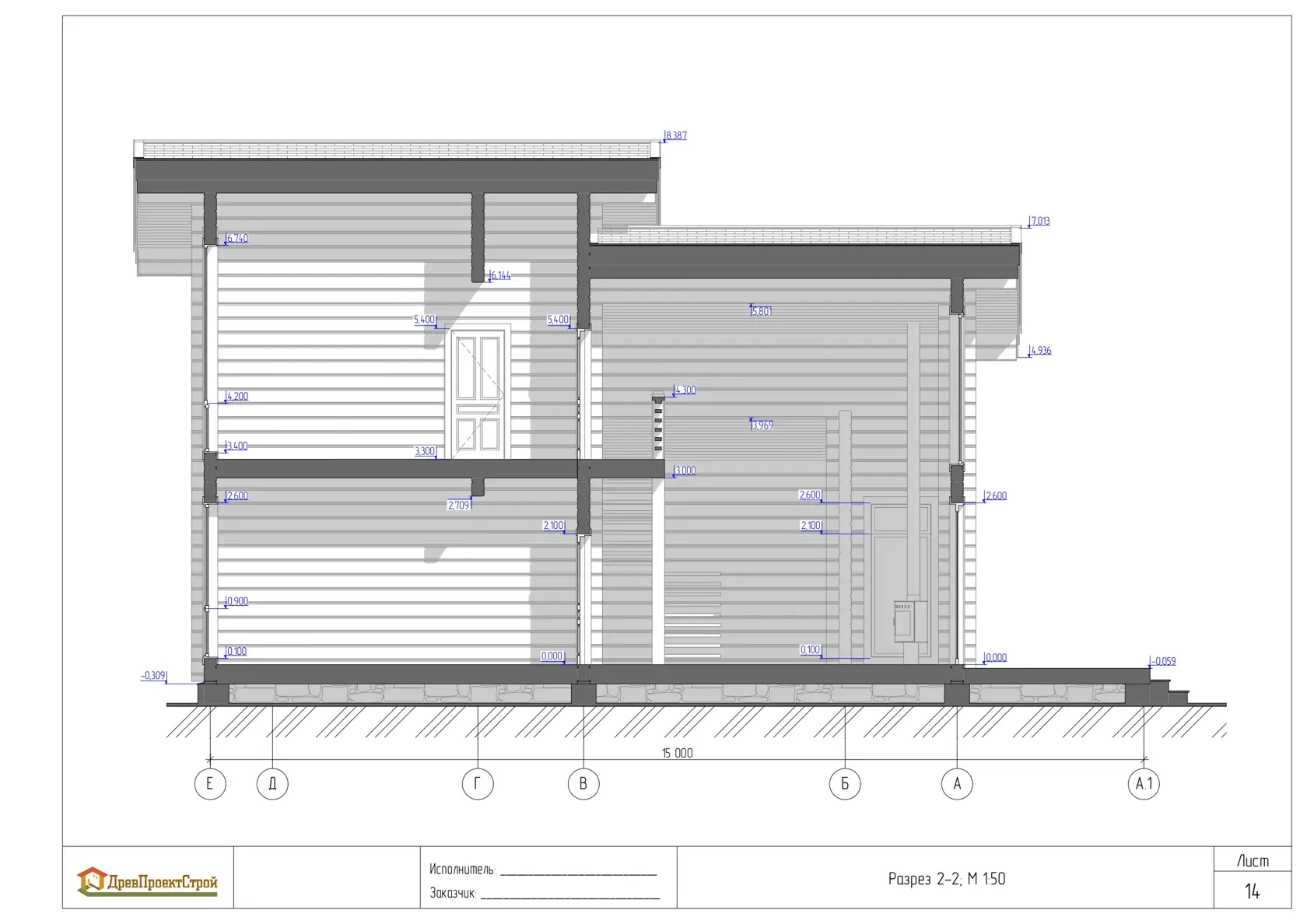Select axis marker circle А.1
Screen dimensions: 1307x924
1144,783
